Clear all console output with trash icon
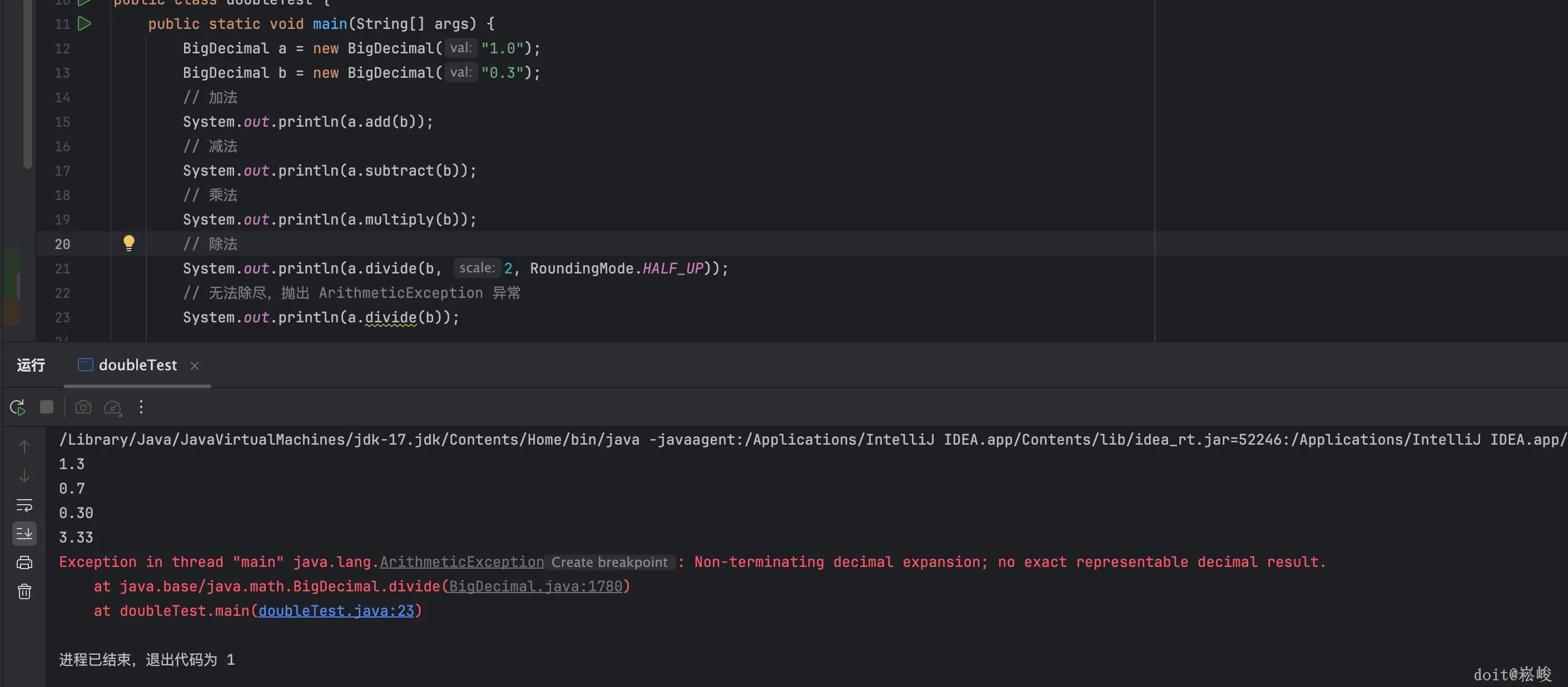Screen dimensions: 1568x687 tap(24, 591)
